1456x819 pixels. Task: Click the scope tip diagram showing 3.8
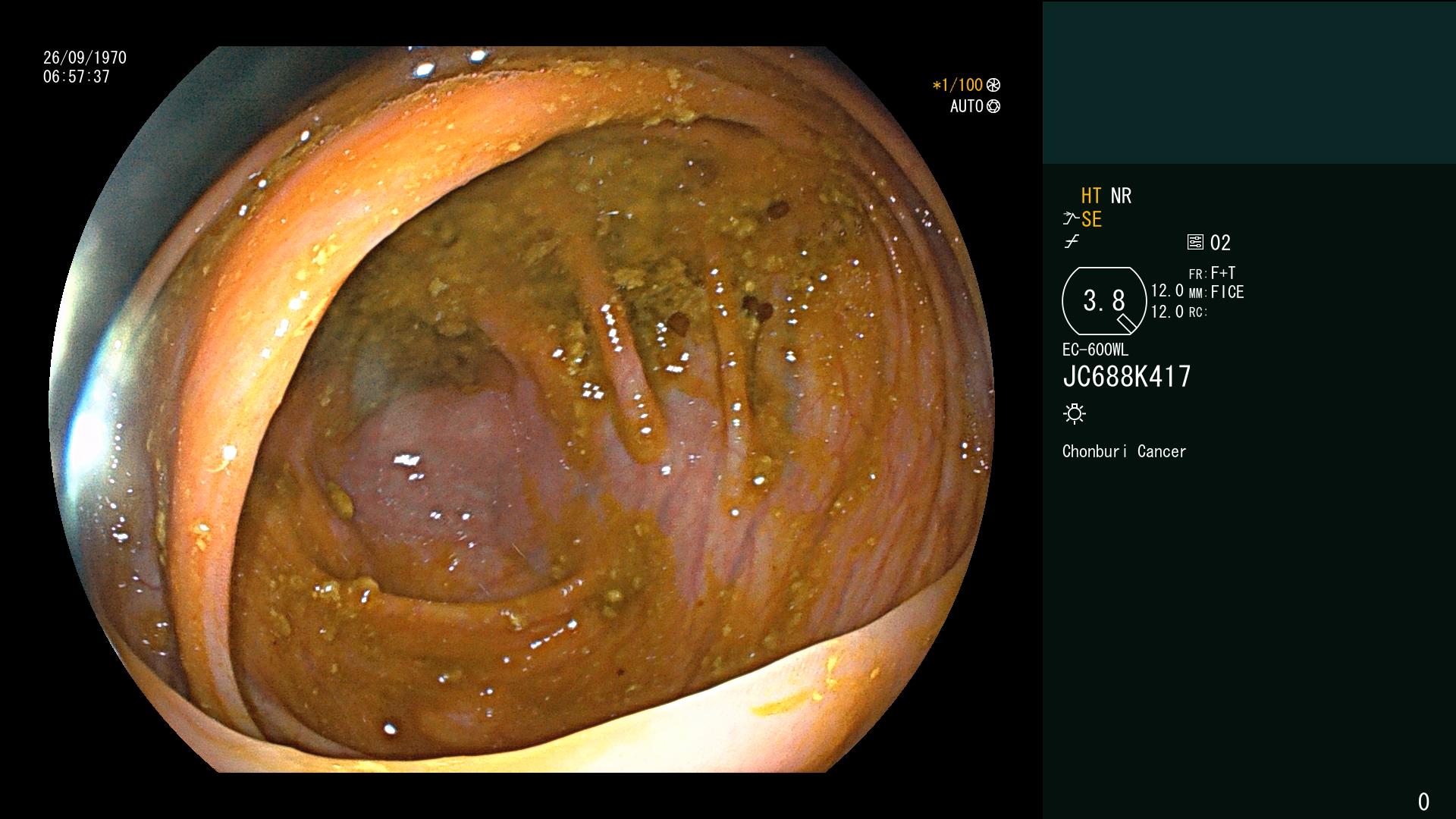pos(1105,301)
